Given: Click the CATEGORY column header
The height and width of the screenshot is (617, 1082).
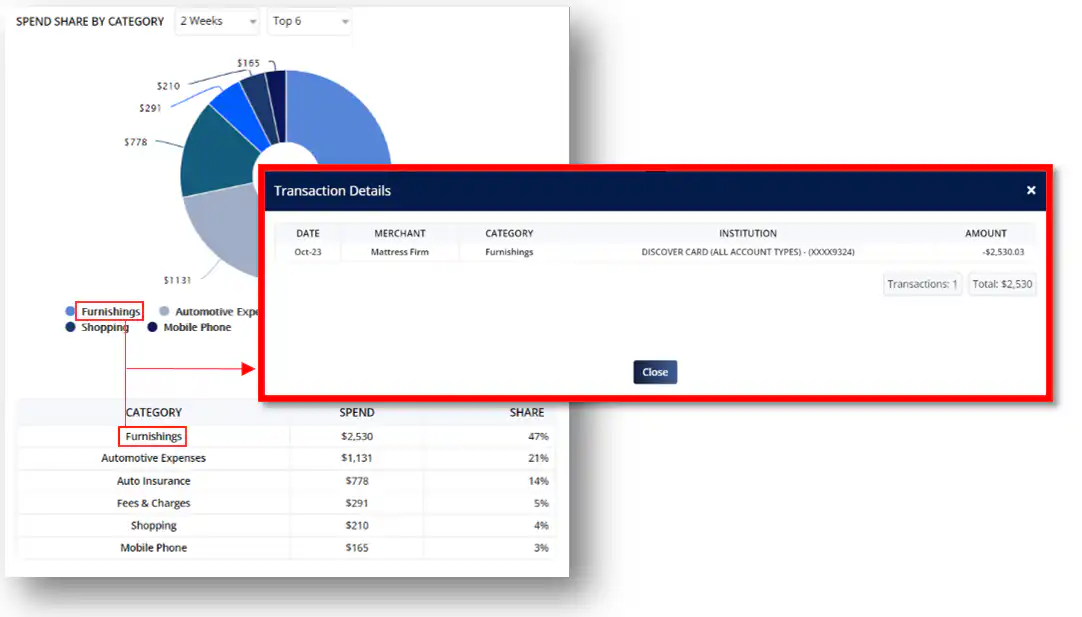Looking at the screenshot, I should 509,233.
